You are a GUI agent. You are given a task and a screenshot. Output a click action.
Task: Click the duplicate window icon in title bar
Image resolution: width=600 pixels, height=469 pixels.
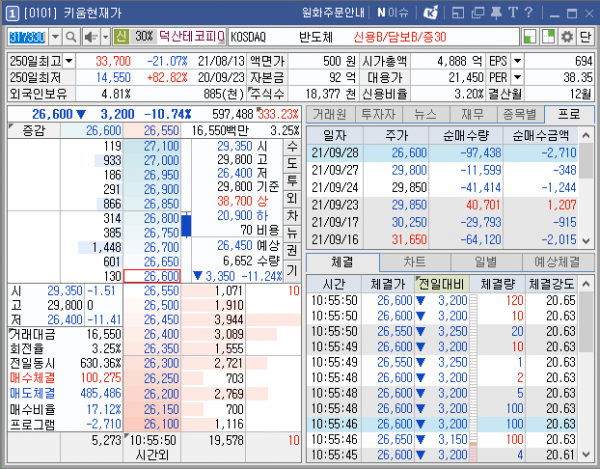pos(477,13)
